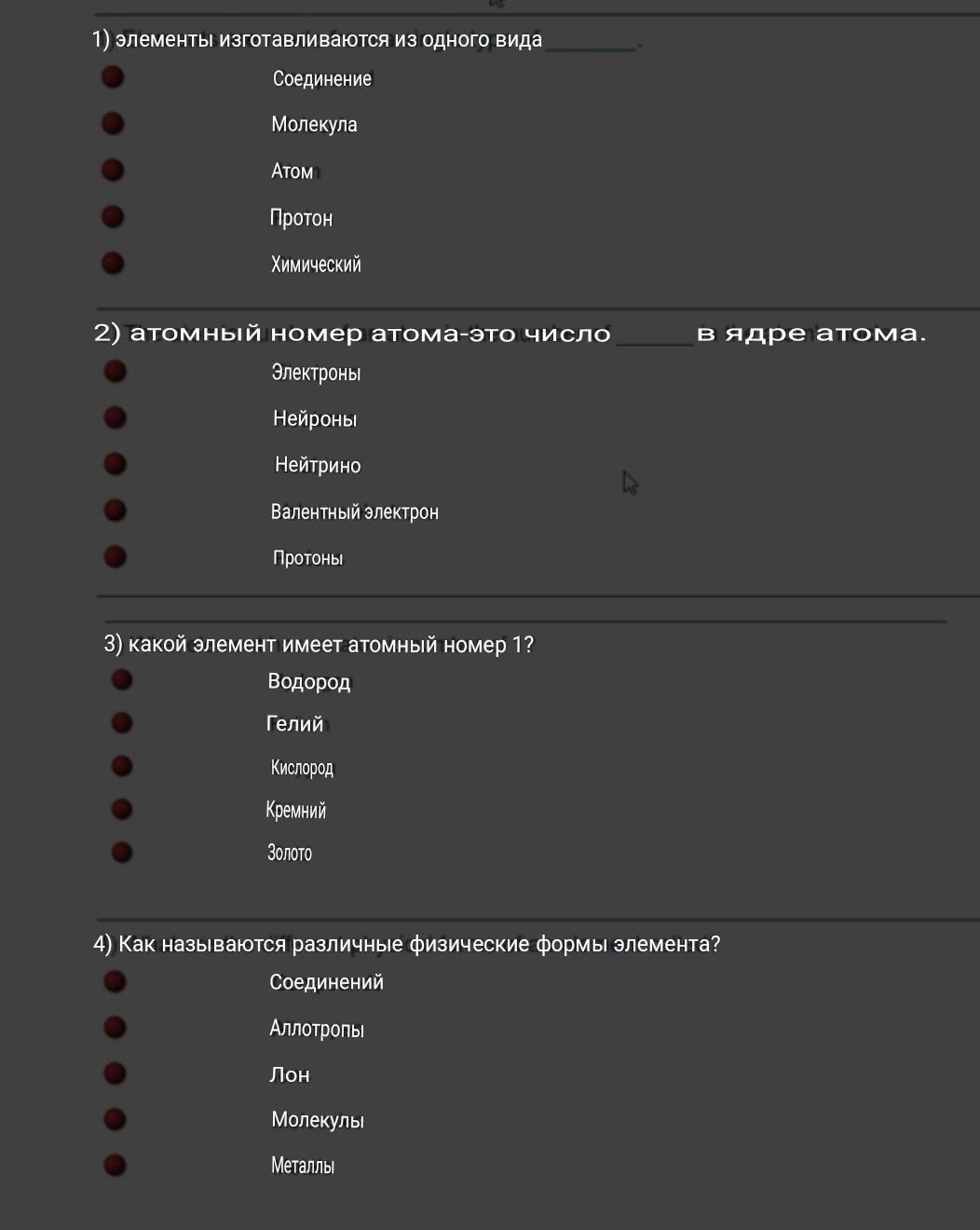980x1230 pixels.
Task: Pick Кислород radio option
Action: coord(121,766)
